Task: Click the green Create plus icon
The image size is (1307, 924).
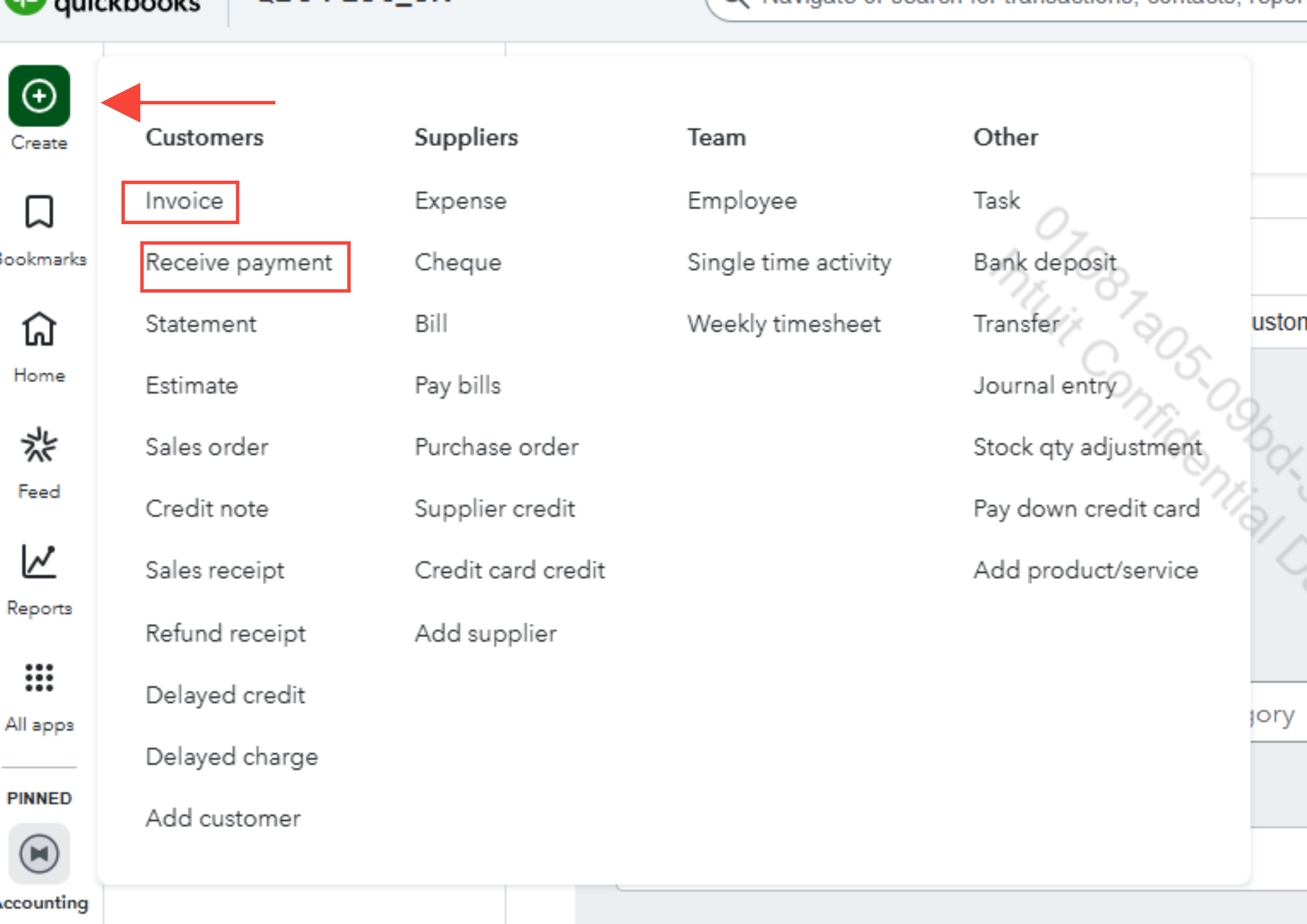Action: [x=39, y=96]
